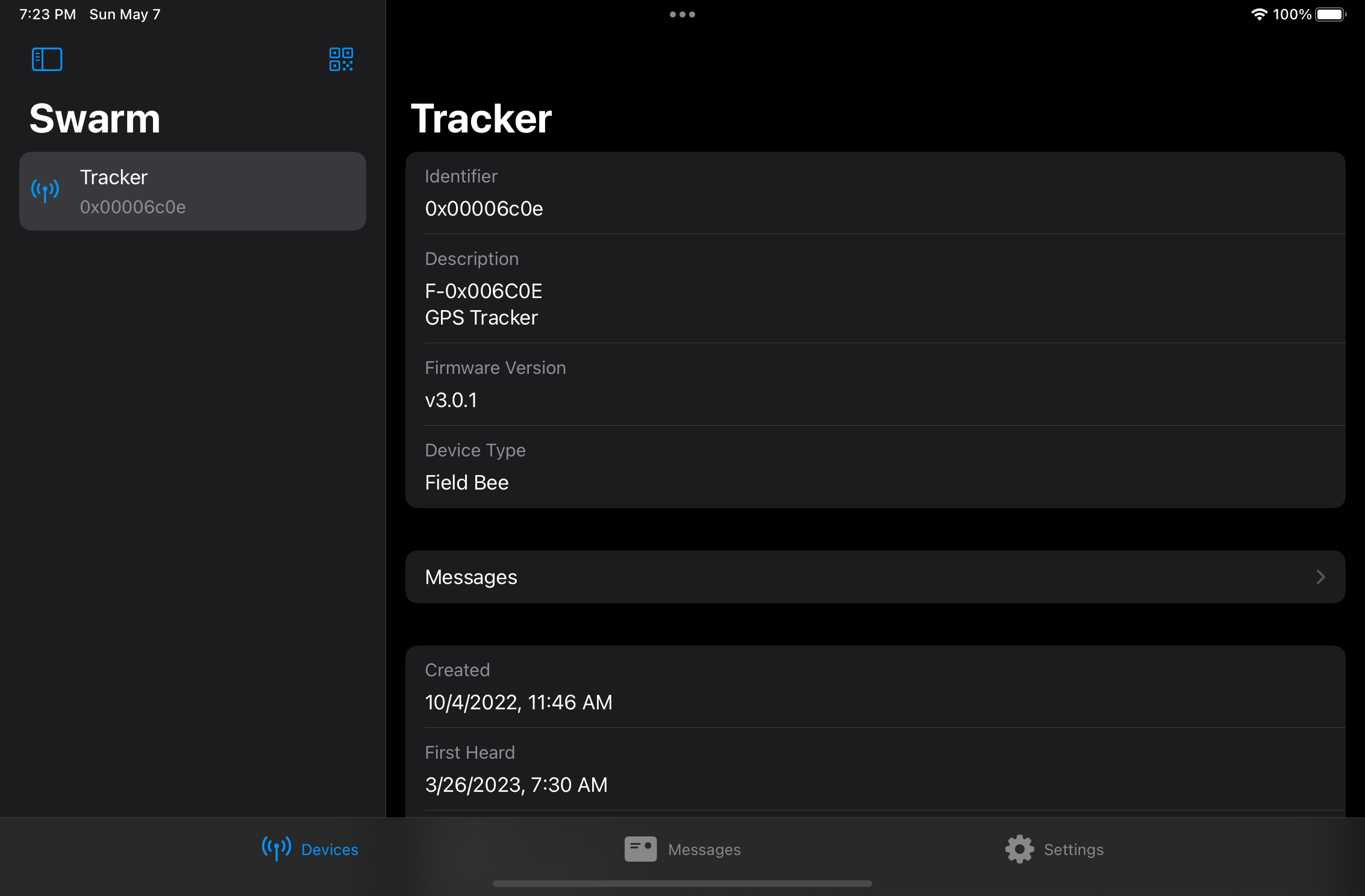The width and height of the screenshot is (1365, 896).
Task: Select the Tracker device in sidebar
Action: [x=193, y=191]
